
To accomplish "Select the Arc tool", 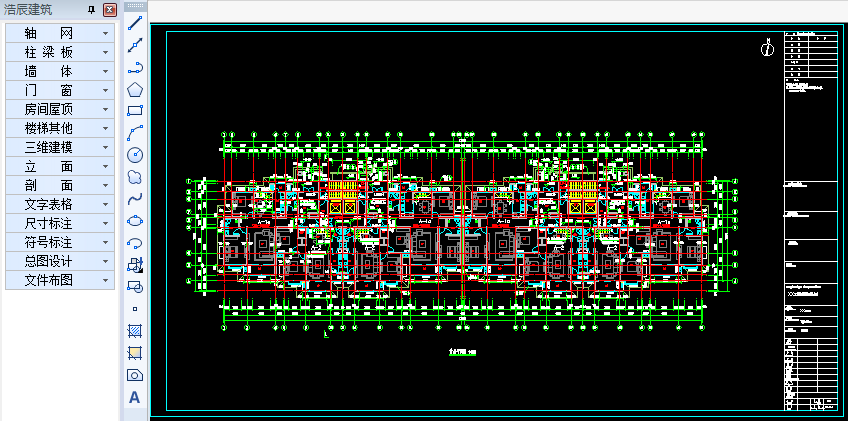I will [135, 133].
